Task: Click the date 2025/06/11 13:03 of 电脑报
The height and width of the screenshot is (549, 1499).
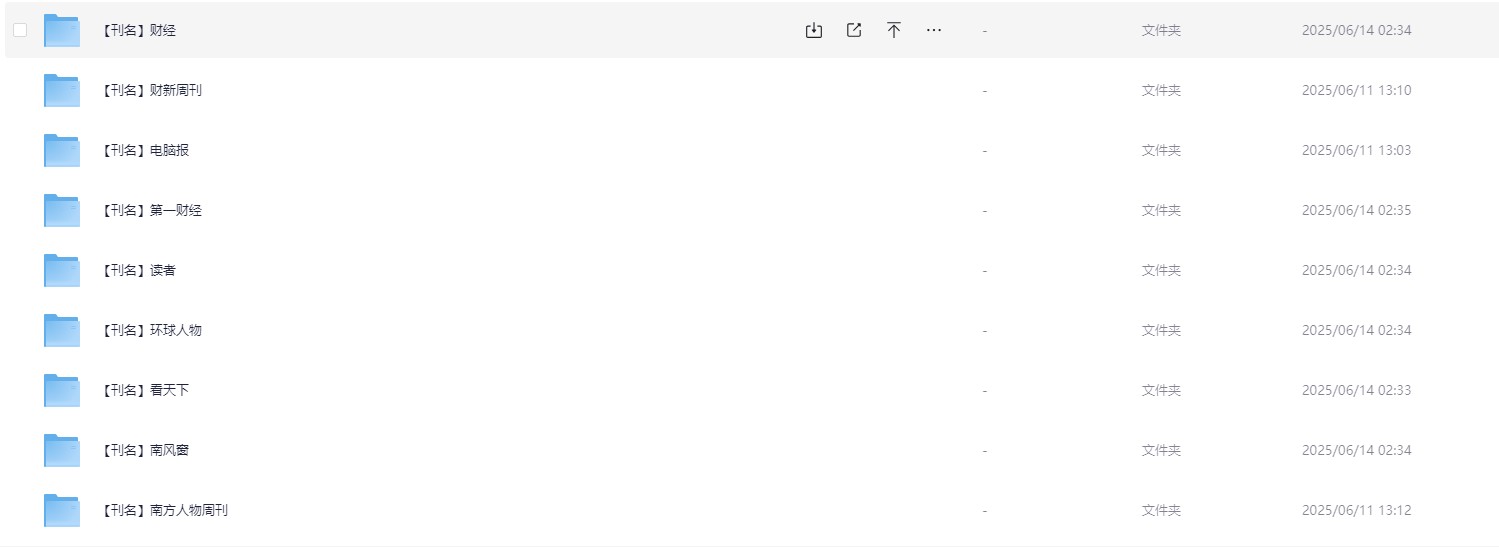Action: pos(1356,150)
